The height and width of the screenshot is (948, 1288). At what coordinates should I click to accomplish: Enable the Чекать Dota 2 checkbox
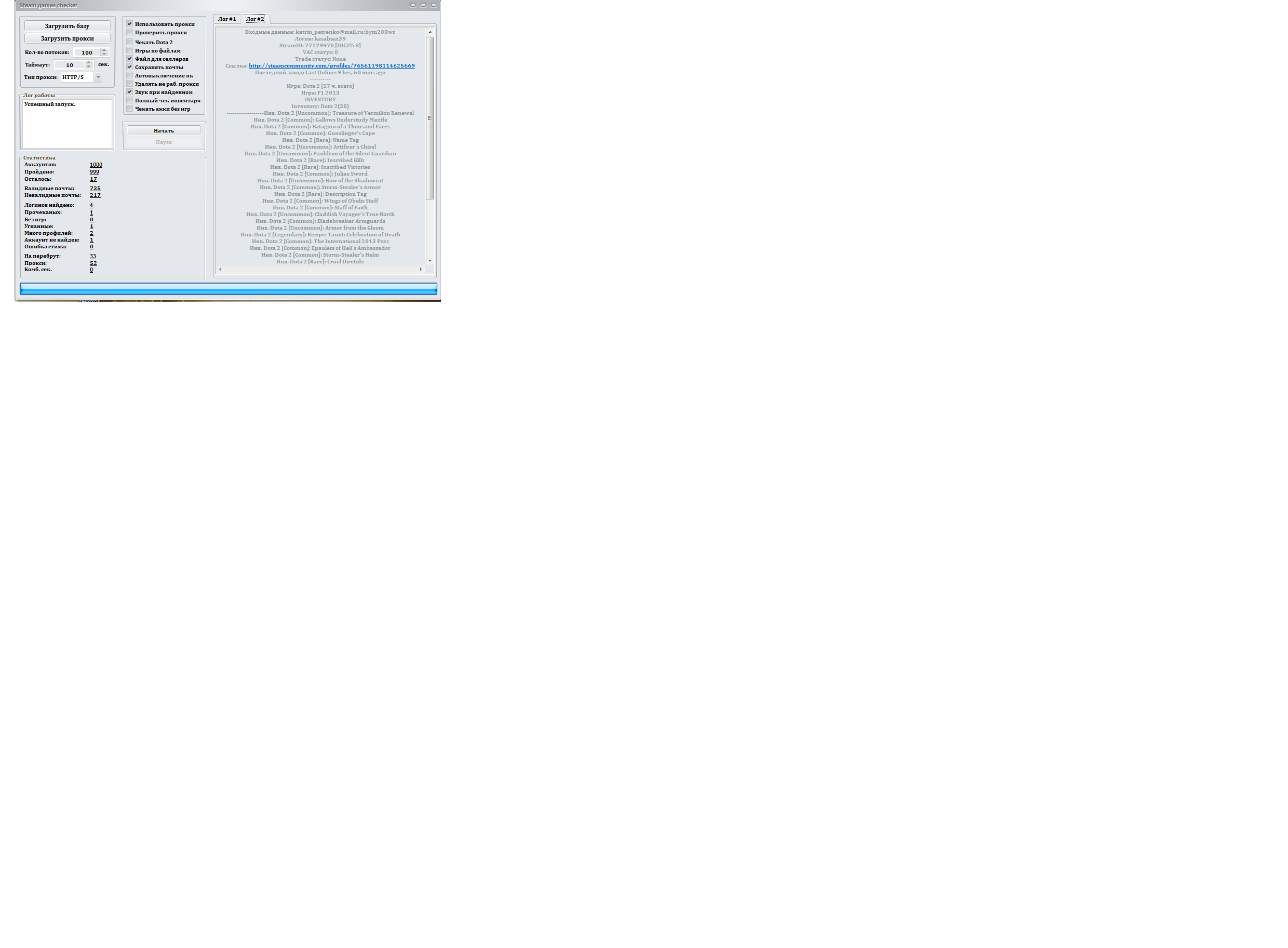point(130,42)
